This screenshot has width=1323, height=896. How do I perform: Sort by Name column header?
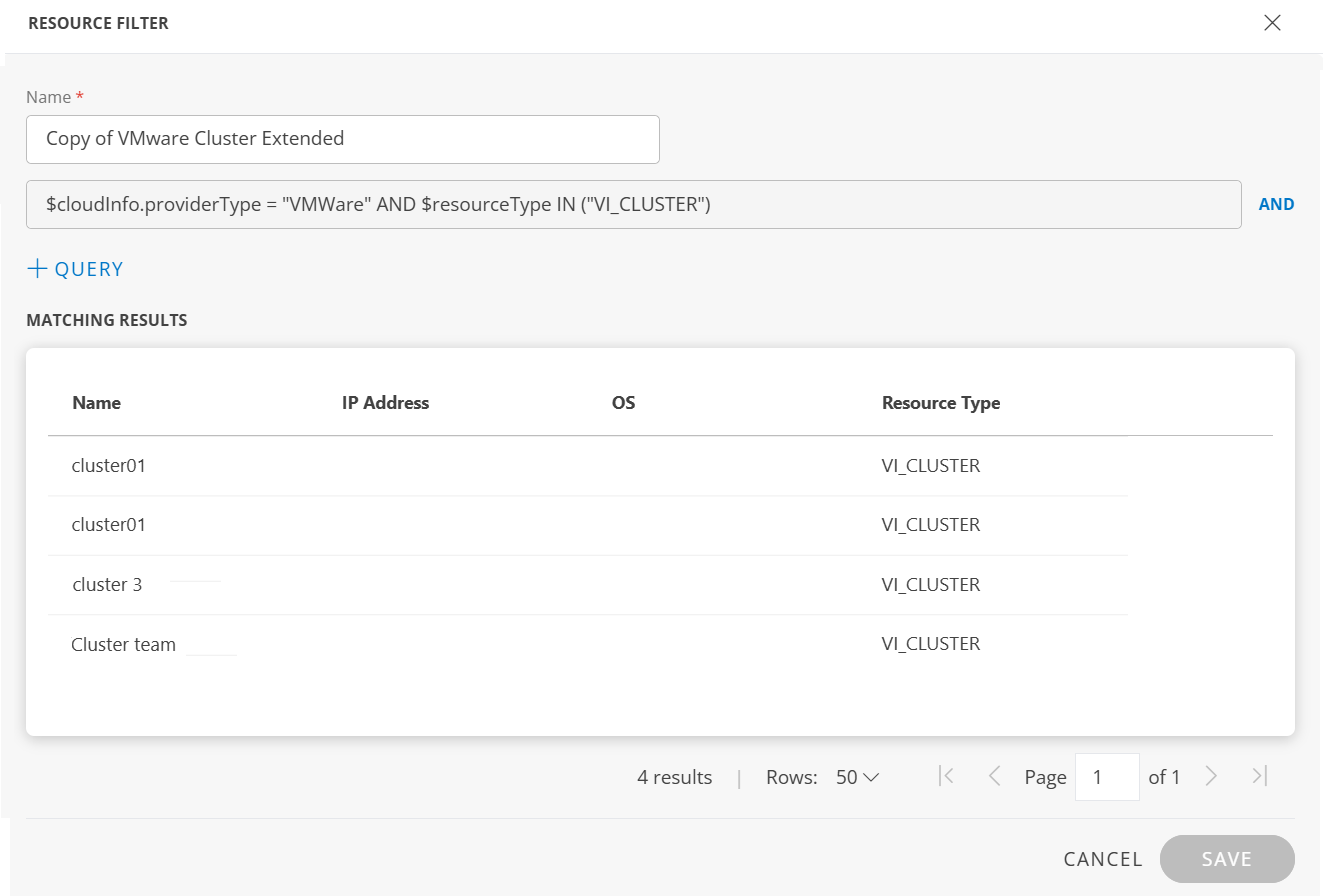click(x=97, y=403)
